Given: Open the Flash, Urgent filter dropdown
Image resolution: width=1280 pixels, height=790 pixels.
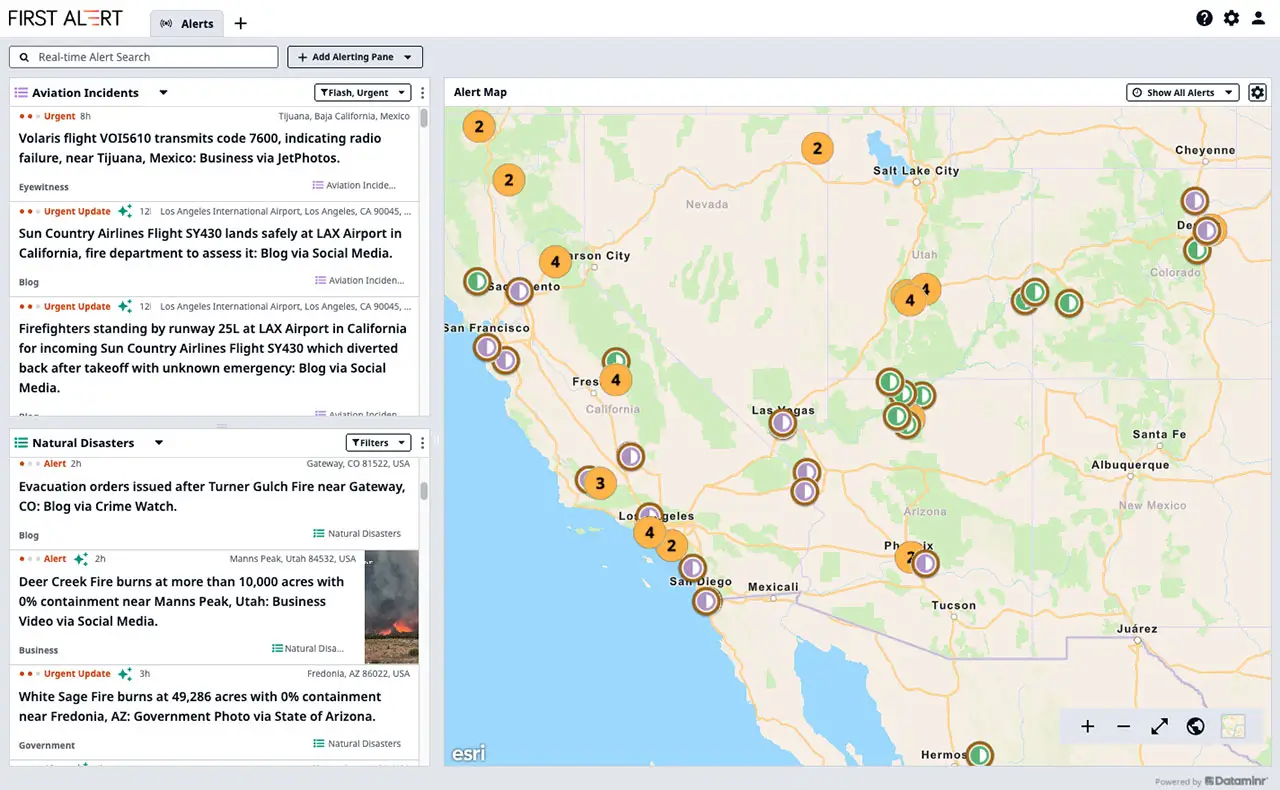Looking at the screenshot, I should point(362,92).
